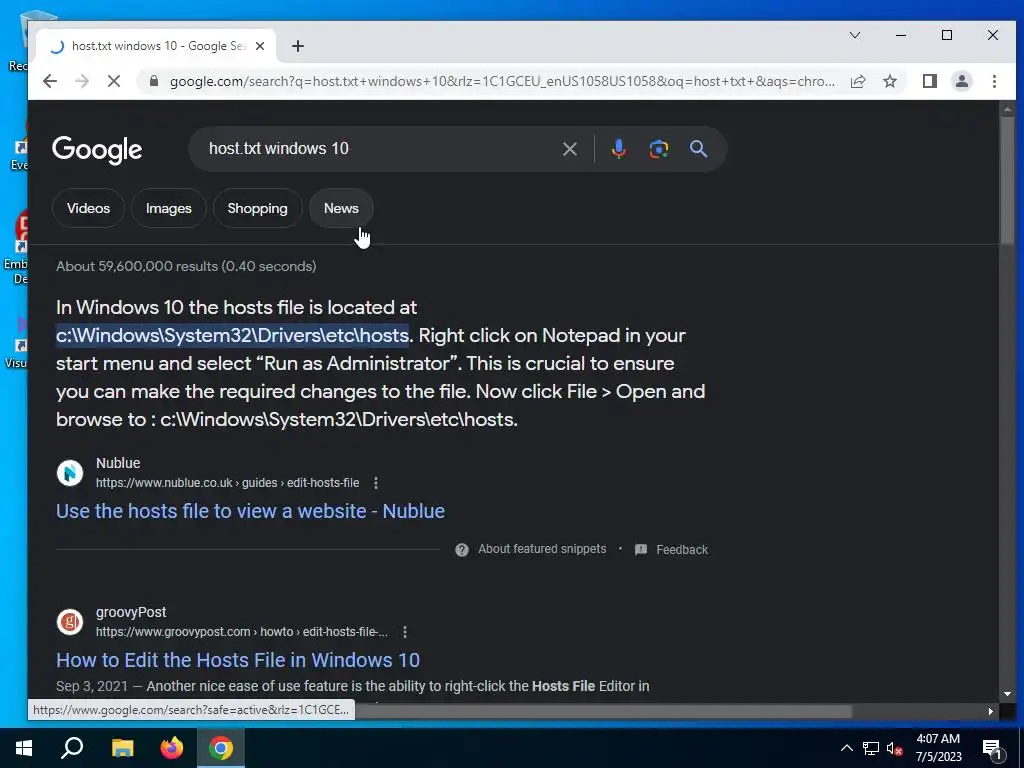Screen dimensions: 1024x768
Task: Click the vertical scrollbar thumb
Action: [1006, 180]
